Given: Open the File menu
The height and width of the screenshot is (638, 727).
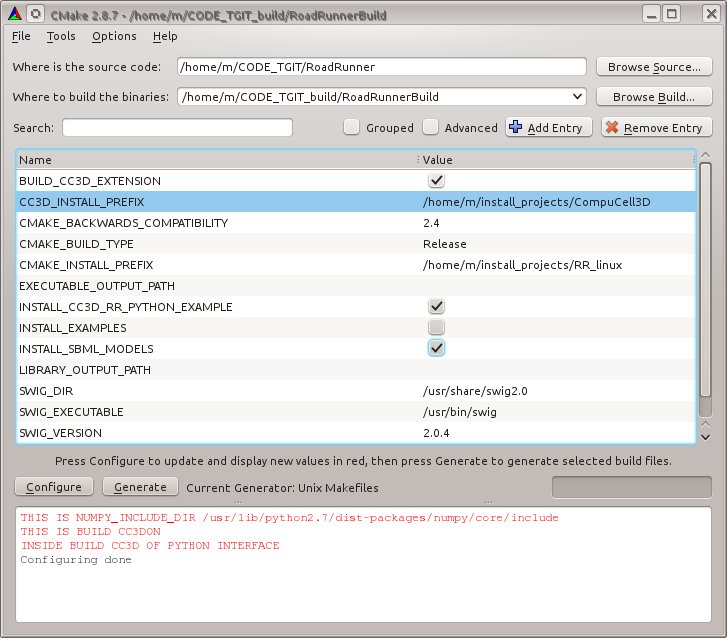Looking at the screenshot, I should click(x=21, y=36).
